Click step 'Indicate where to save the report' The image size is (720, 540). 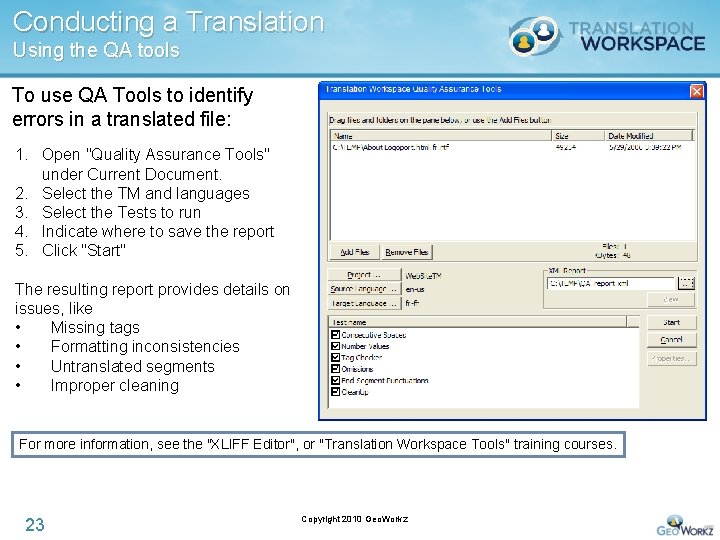(158, 231)
